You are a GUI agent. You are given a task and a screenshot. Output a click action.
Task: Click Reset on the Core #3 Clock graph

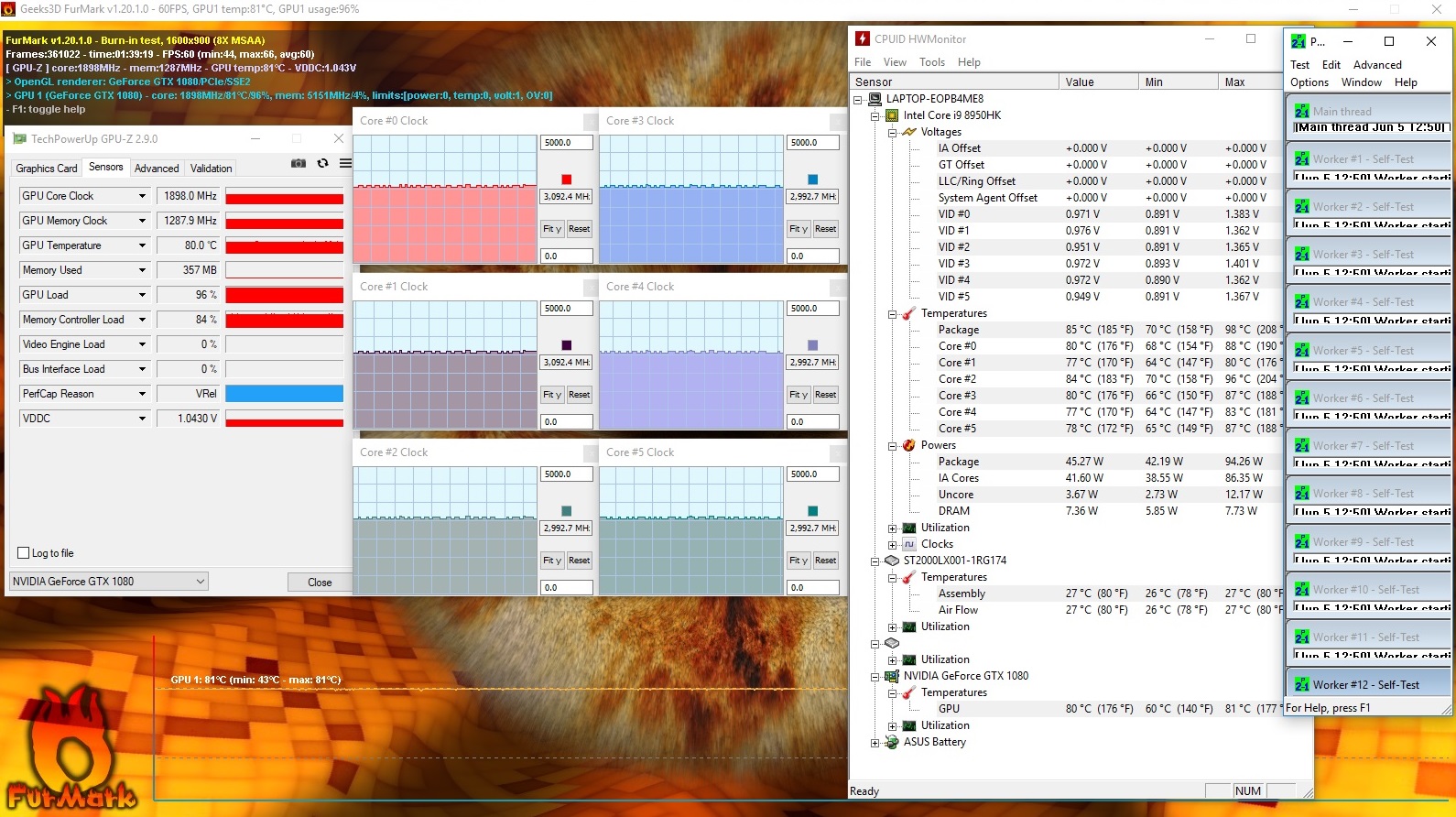[x=826, y=229]
